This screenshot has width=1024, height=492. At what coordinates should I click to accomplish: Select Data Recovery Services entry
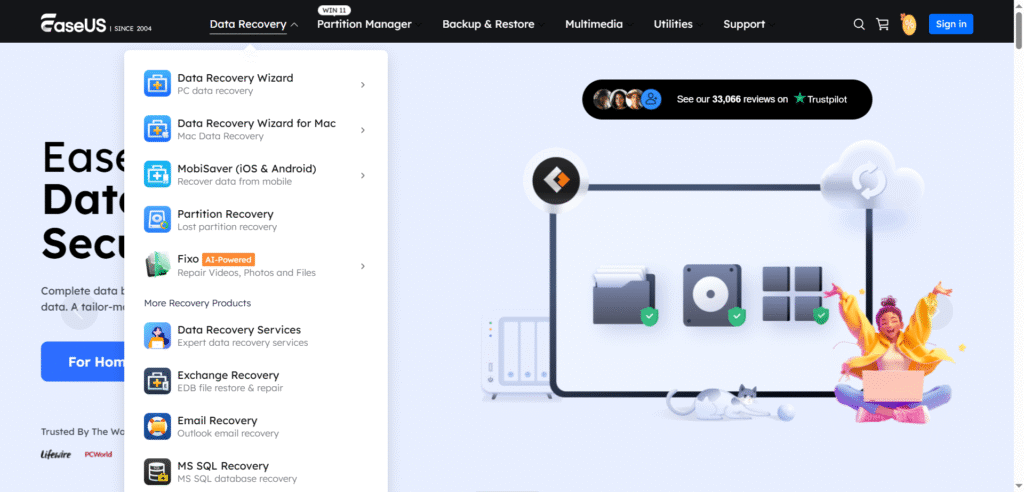tap(238, 335)
